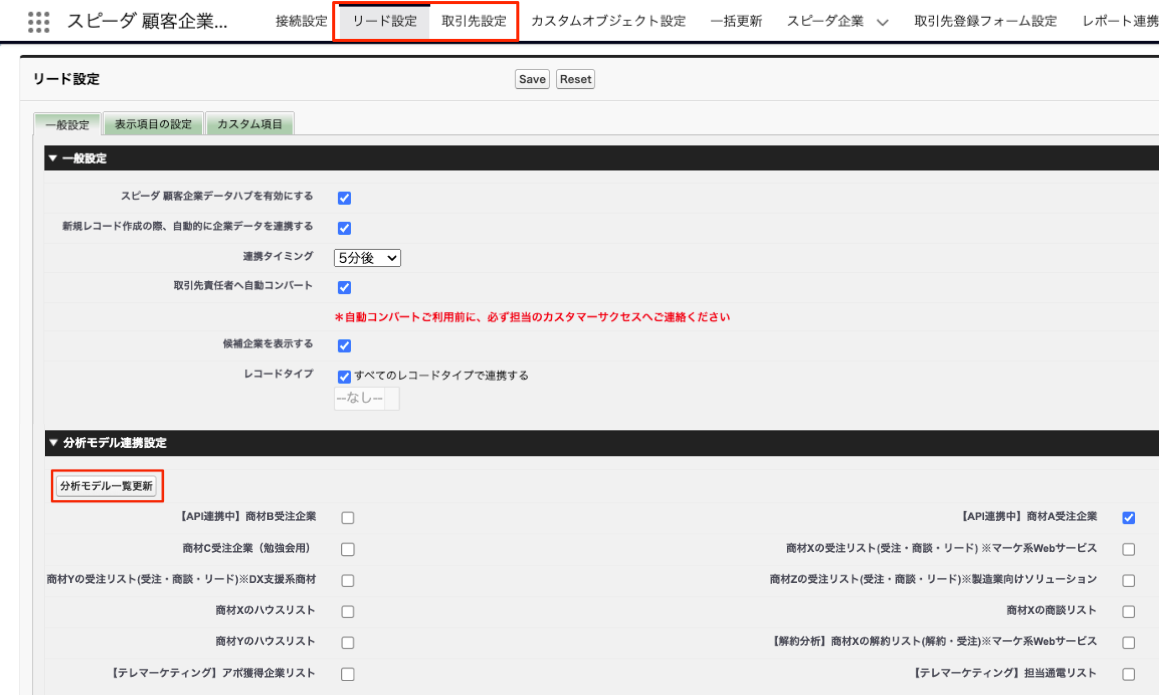Open the 連携タイミング dropdown

[x=367, y=258]
